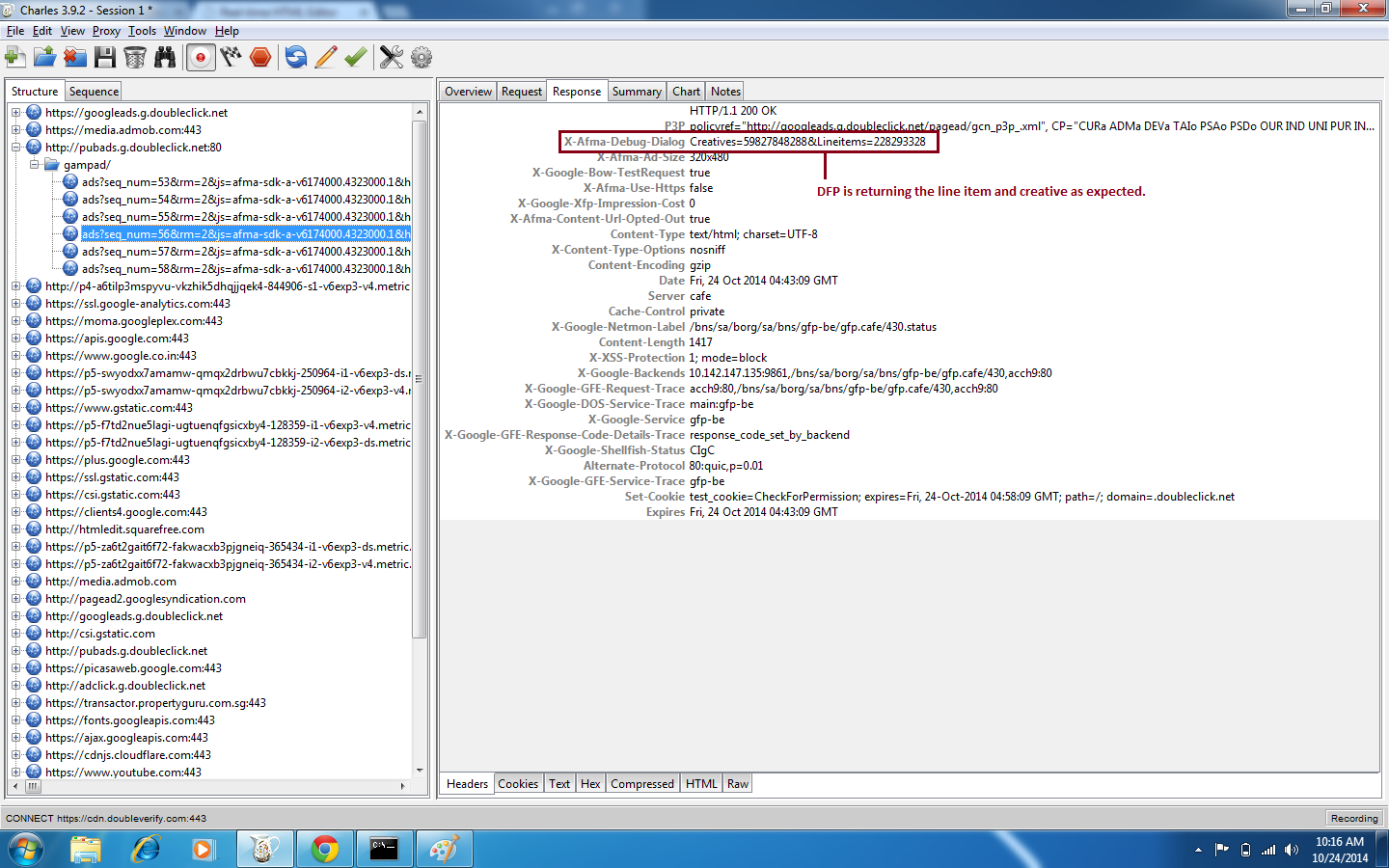Collapse the gampad/ folder
This screenshot has height=868, width=1389.
pos(34,165)
